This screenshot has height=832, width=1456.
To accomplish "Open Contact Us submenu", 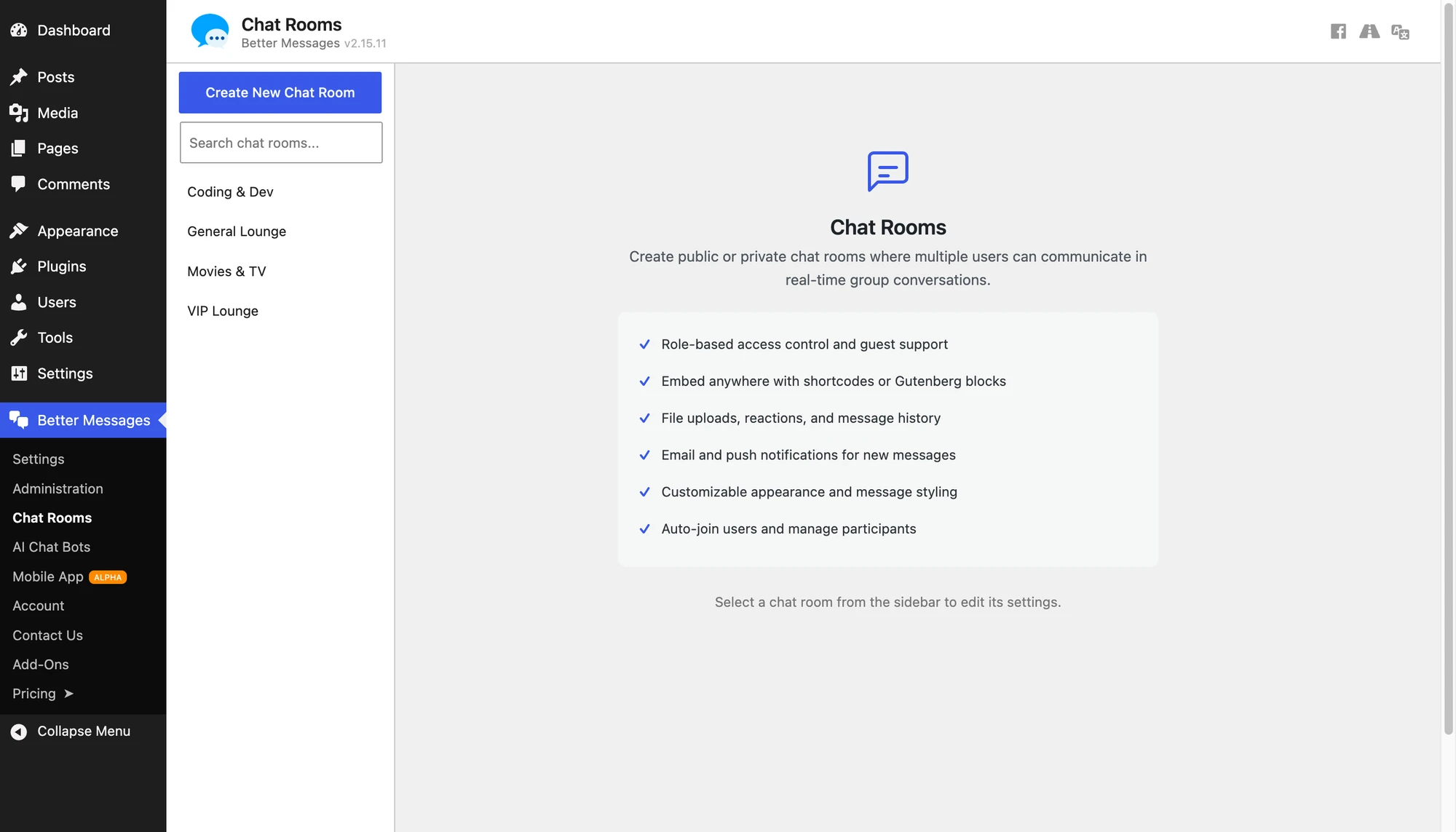I will (x=47, y=635).
